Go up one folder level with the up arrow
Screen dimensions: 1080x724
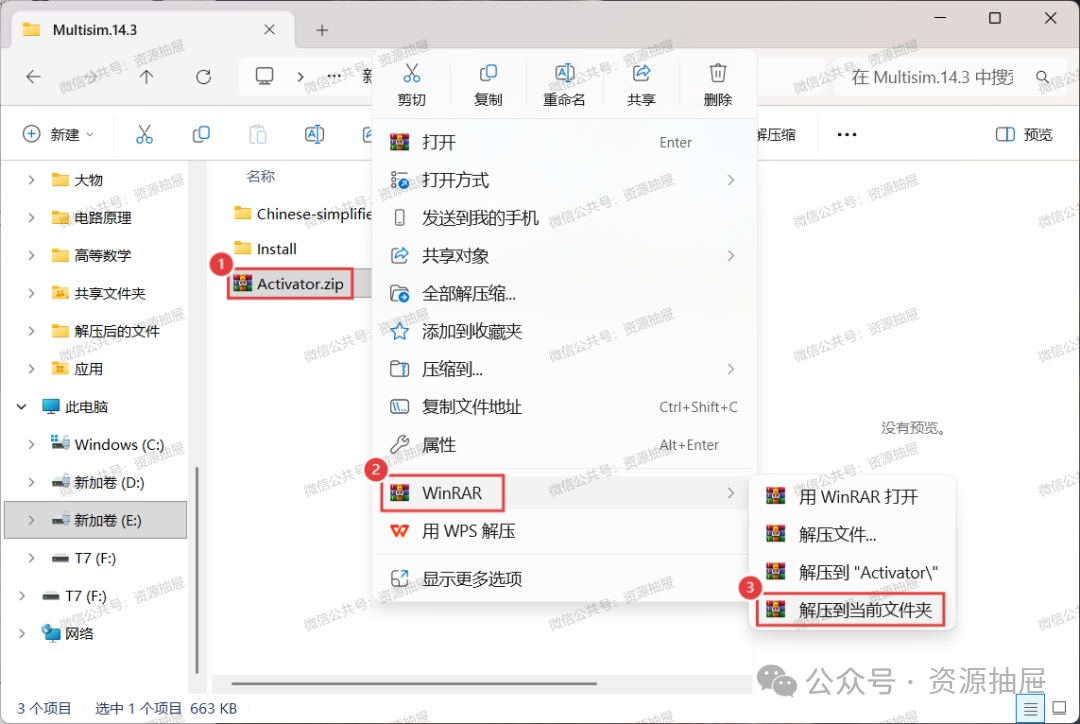pos(146,76)
